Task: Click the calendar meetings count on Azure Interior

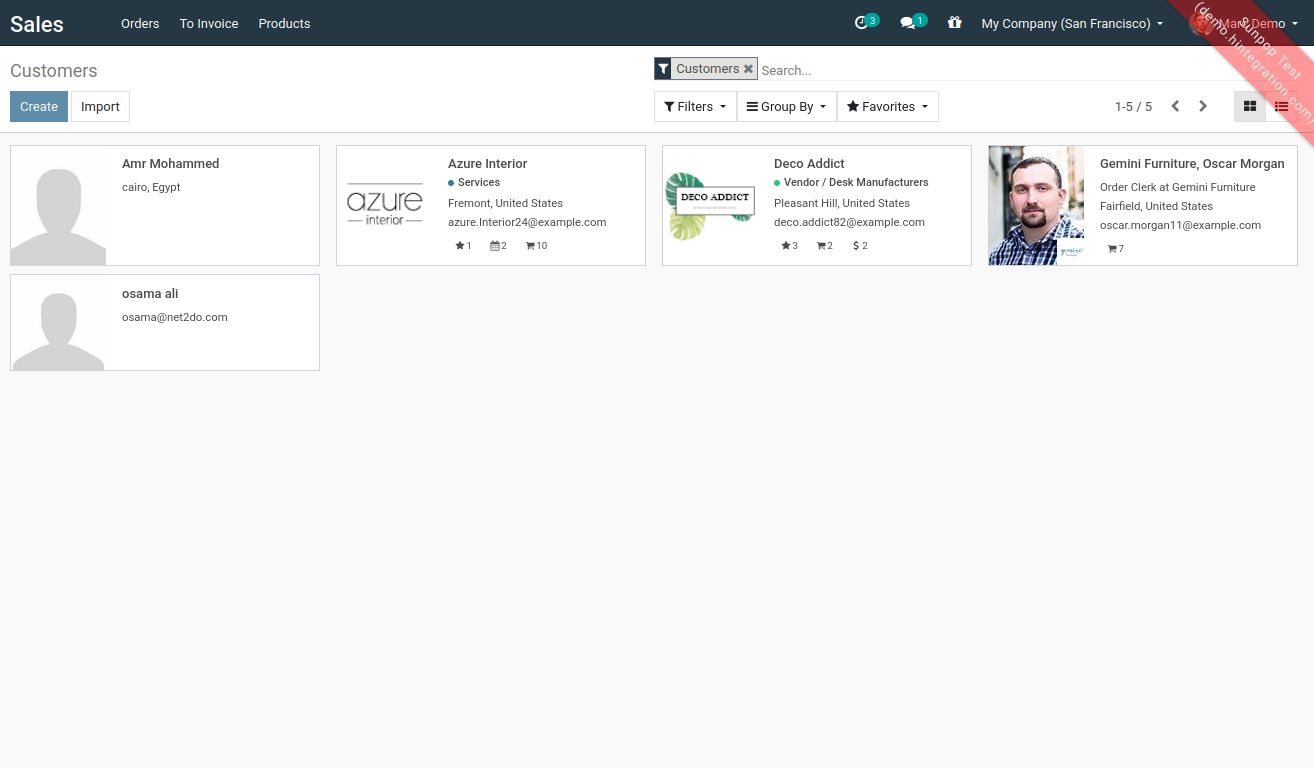Action: pos(498,246)
